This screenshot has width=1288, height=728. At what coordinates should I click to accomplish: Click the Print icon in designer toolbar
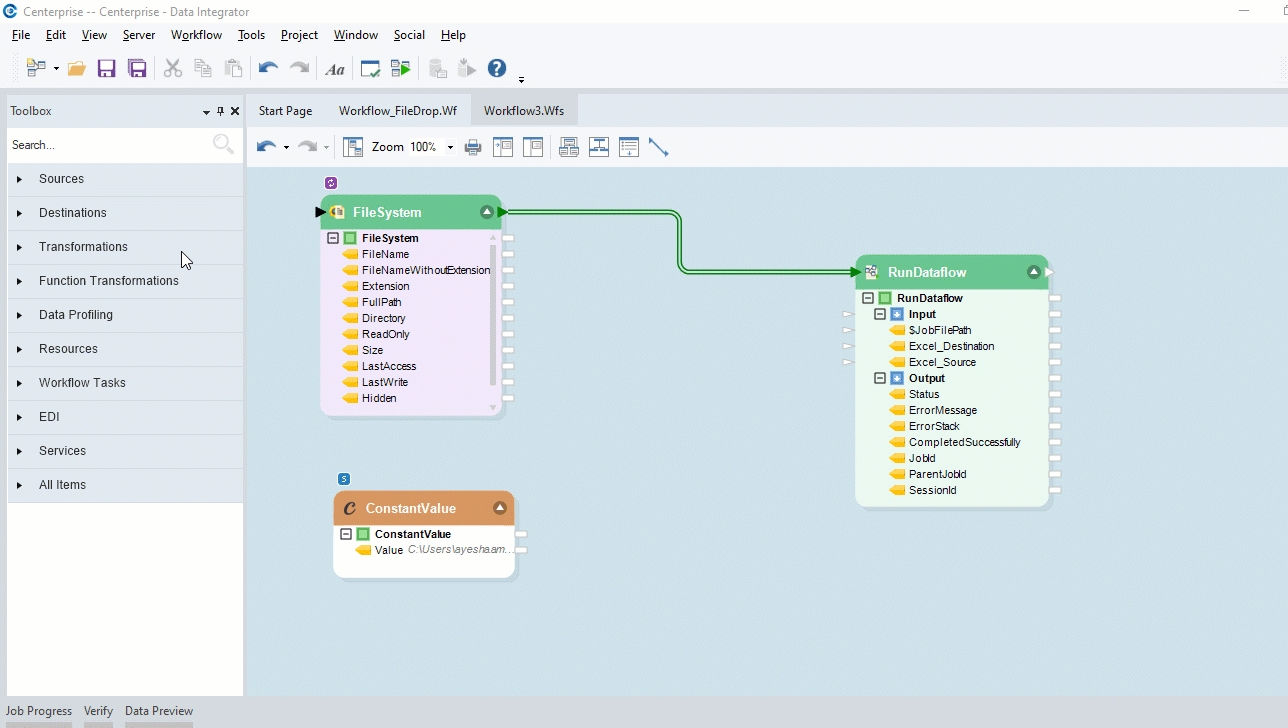tap(473, 147)
